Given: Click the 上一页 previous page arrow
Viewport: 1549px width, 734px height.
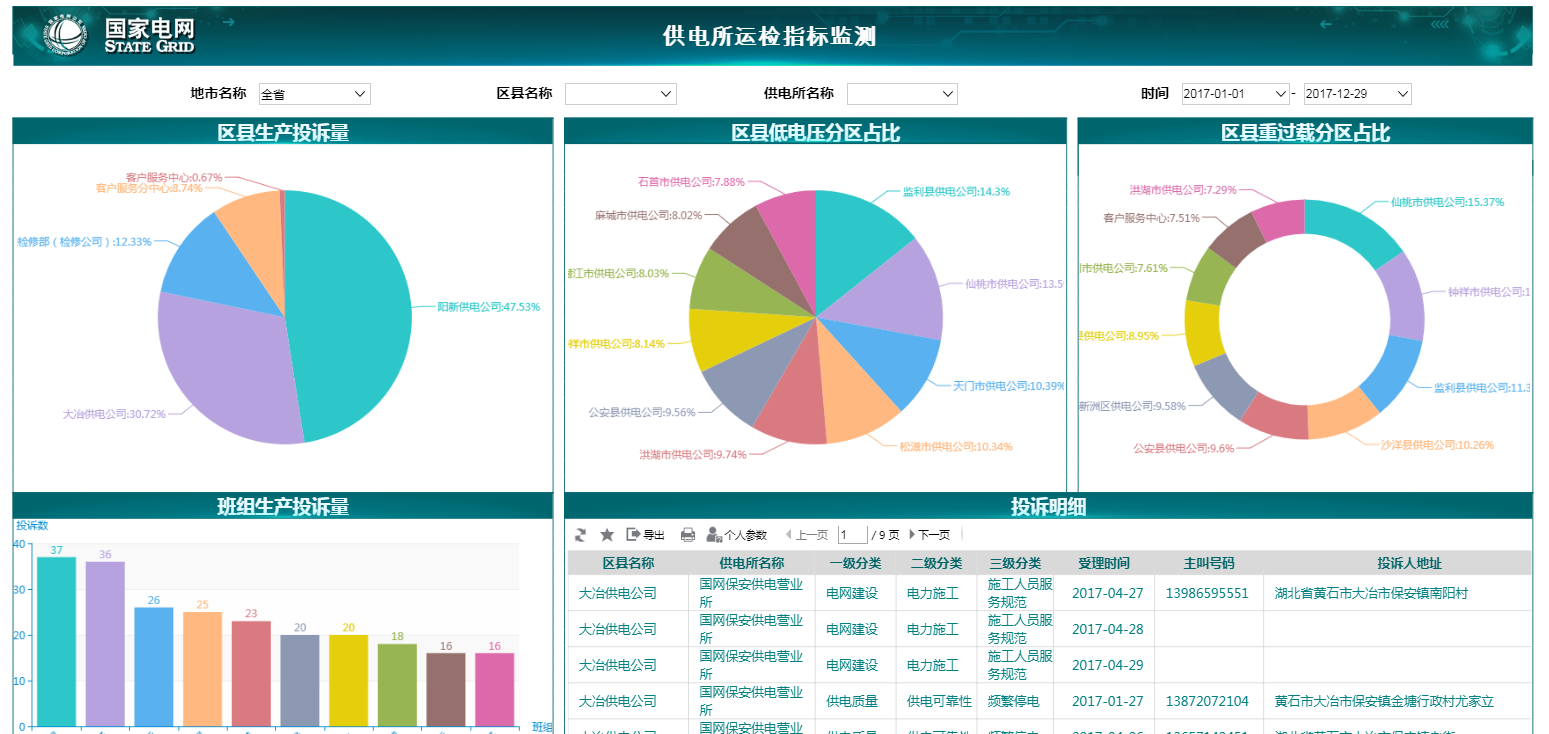Looking at the screenshot, I should [x=806, y=535].
